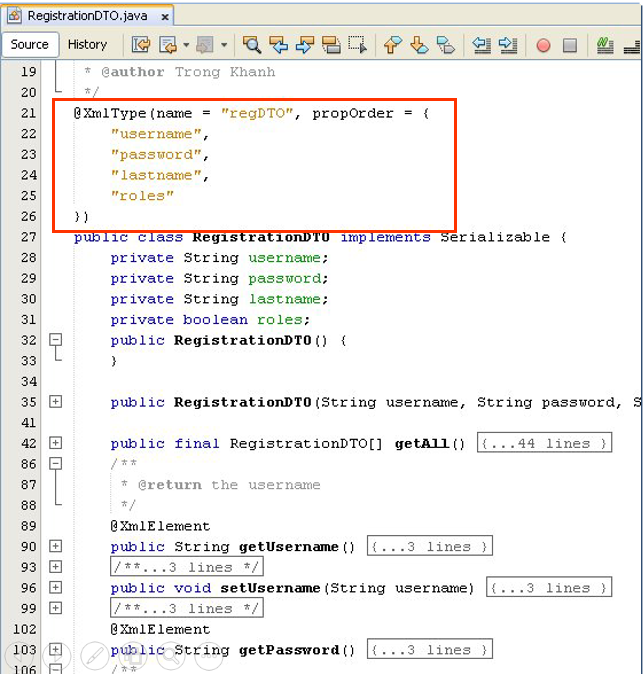Click the folded box after getPassword()
The height and width of the screenshot is (674, 644).
[430, 649]
